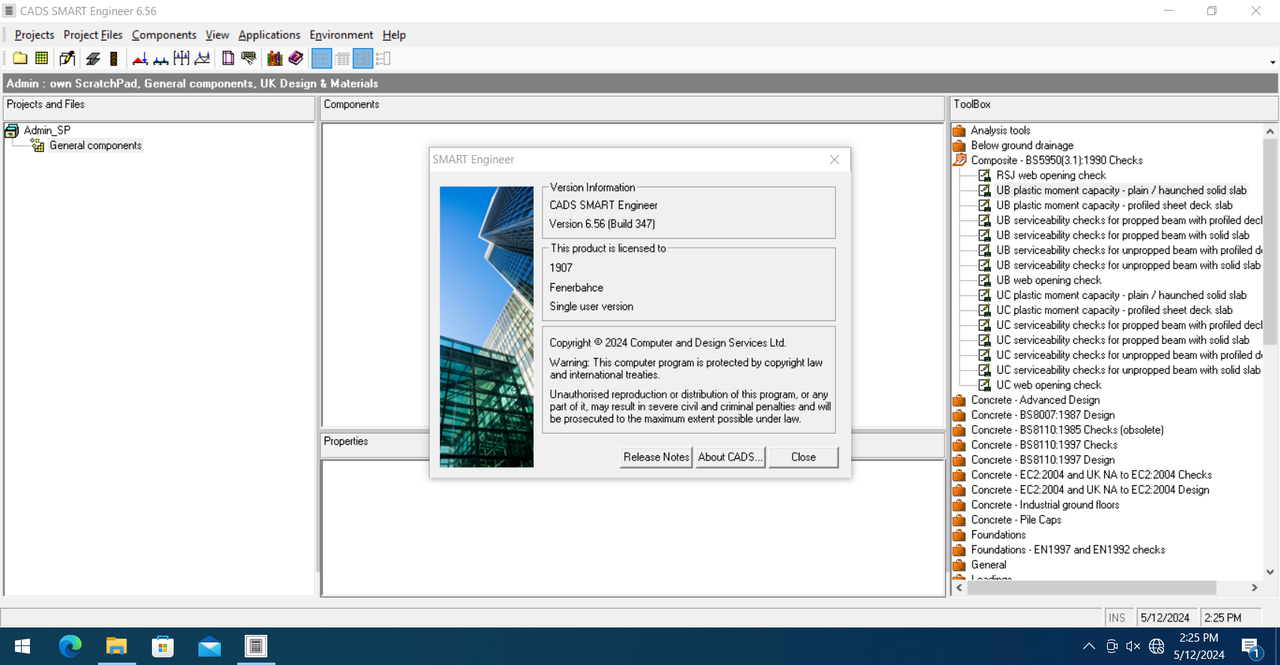This screenshot has height=665, width=1280.
Task: Expand the Below ground drainage folder
Action: [1021, 145]
